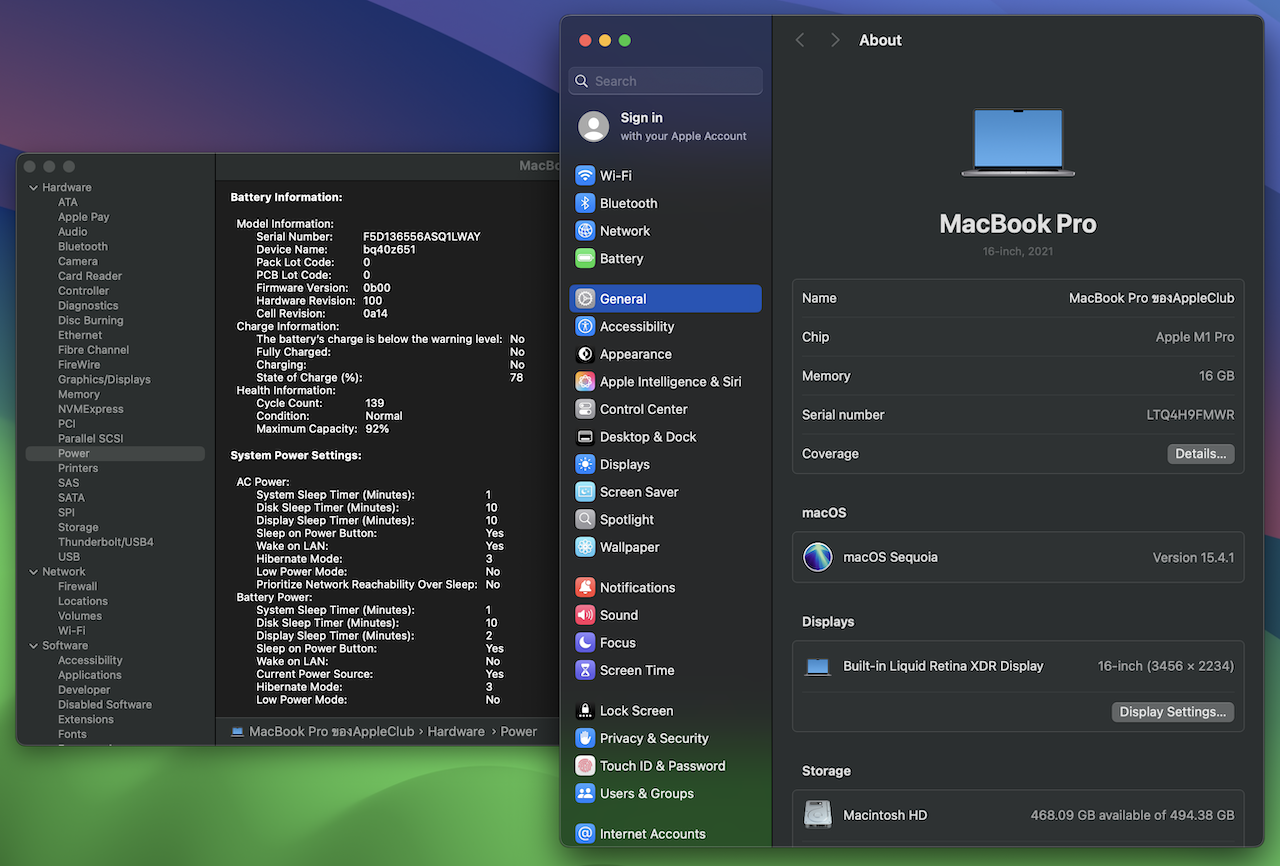Select Disabled Software in System Information
This screenshot has height=866, width=1280.
(105, 705)
